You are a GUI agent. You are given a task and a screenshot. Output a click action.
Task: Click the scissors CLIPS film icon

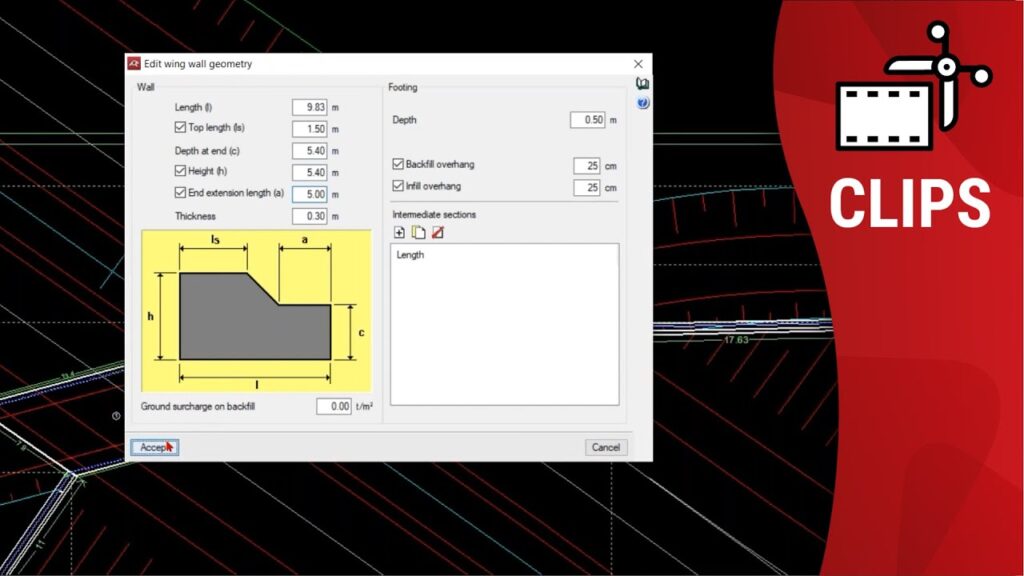coord(911,88)
